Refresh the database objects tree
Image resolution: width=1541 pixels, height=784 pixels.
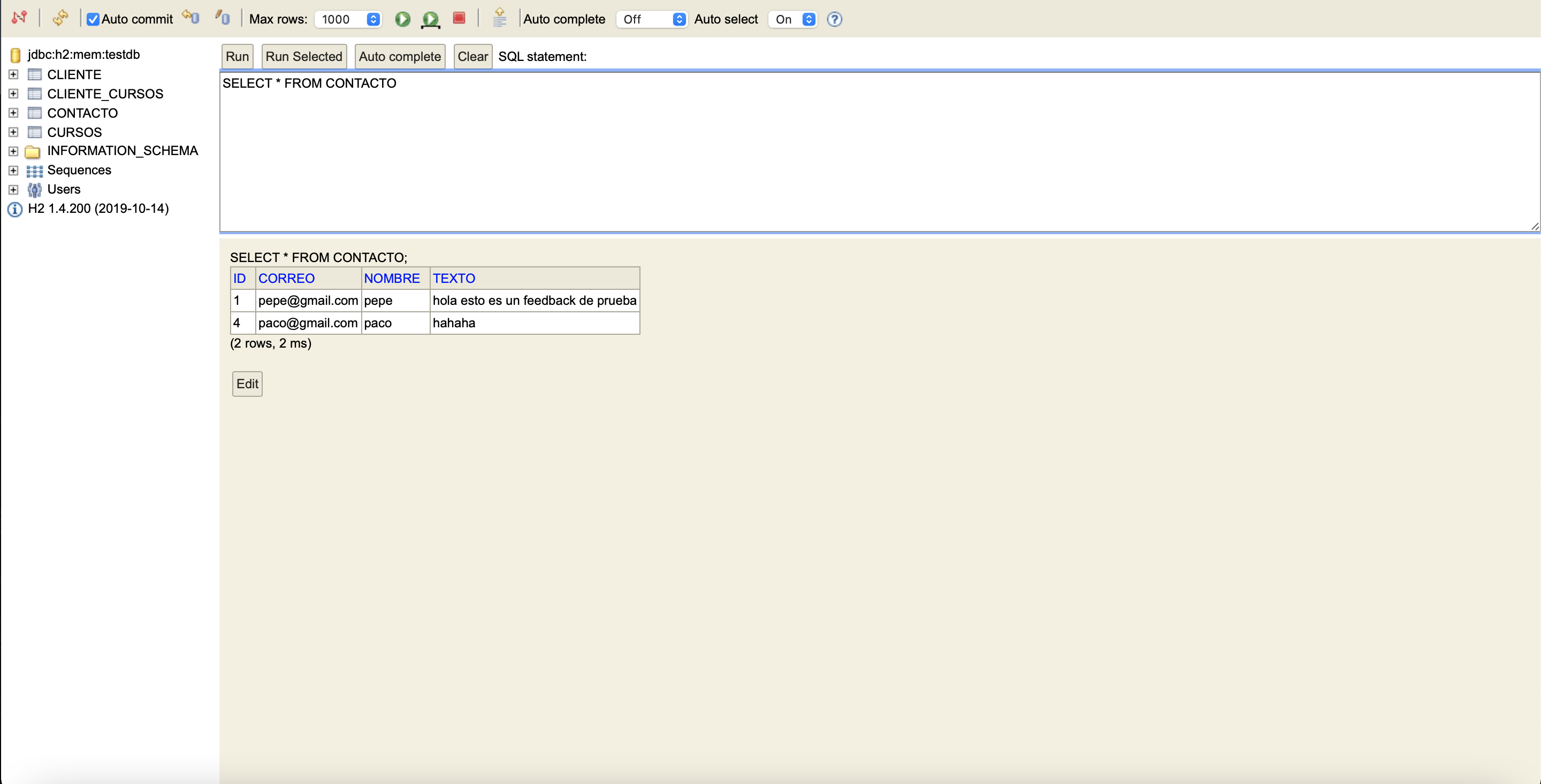60,18
